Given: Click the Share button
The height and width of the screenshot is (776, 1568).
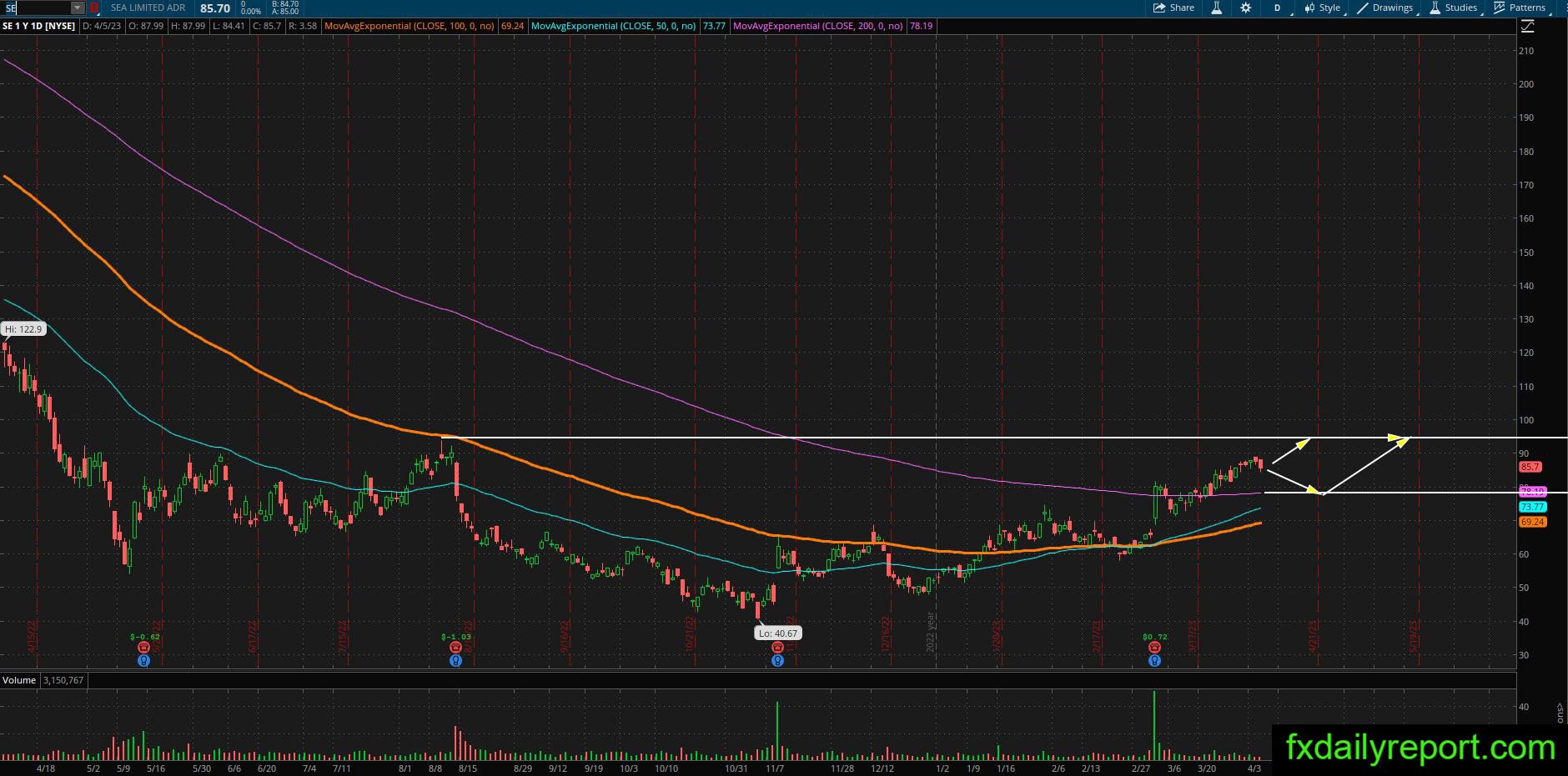Looking at the screenshot, I should [1173, 8].
